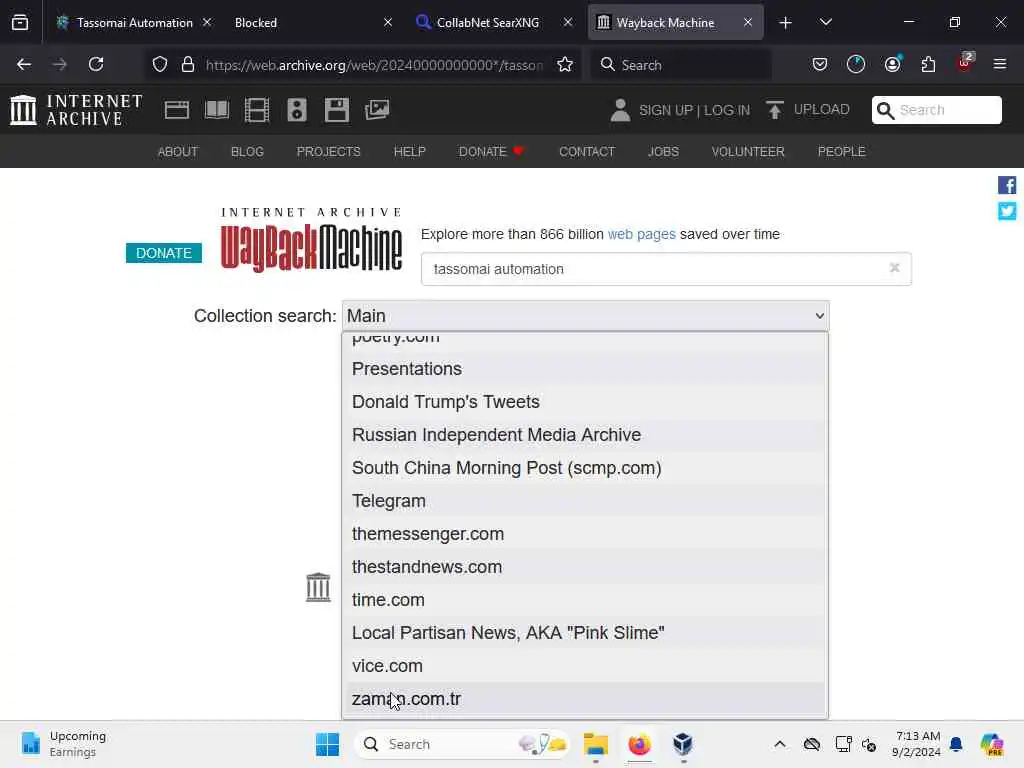Click the user avatar icon by Sign Up
The height and width of the screenshot is (768, 1024).
point(620,110)
